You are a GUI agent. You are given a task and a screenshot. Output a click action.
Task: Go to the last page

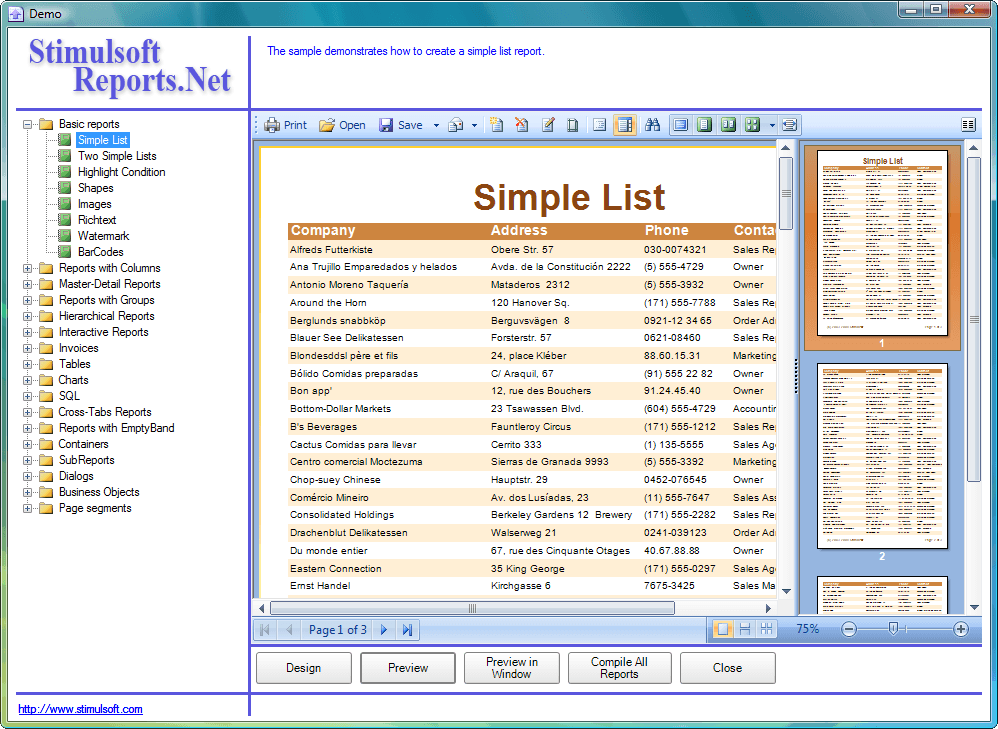(x=407, y=630)
